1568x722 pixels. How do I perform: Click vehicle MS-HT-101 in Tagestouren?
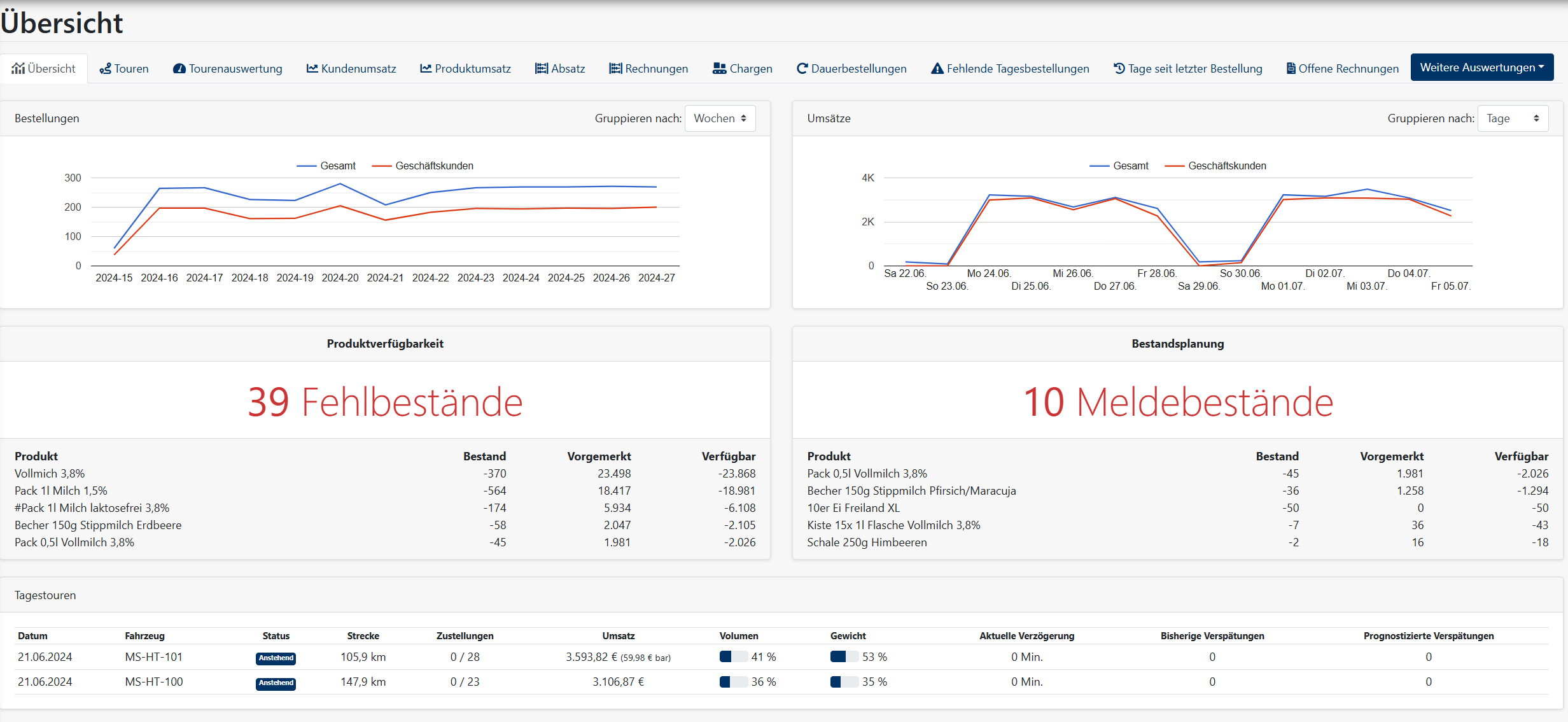[x=153, y=657]
